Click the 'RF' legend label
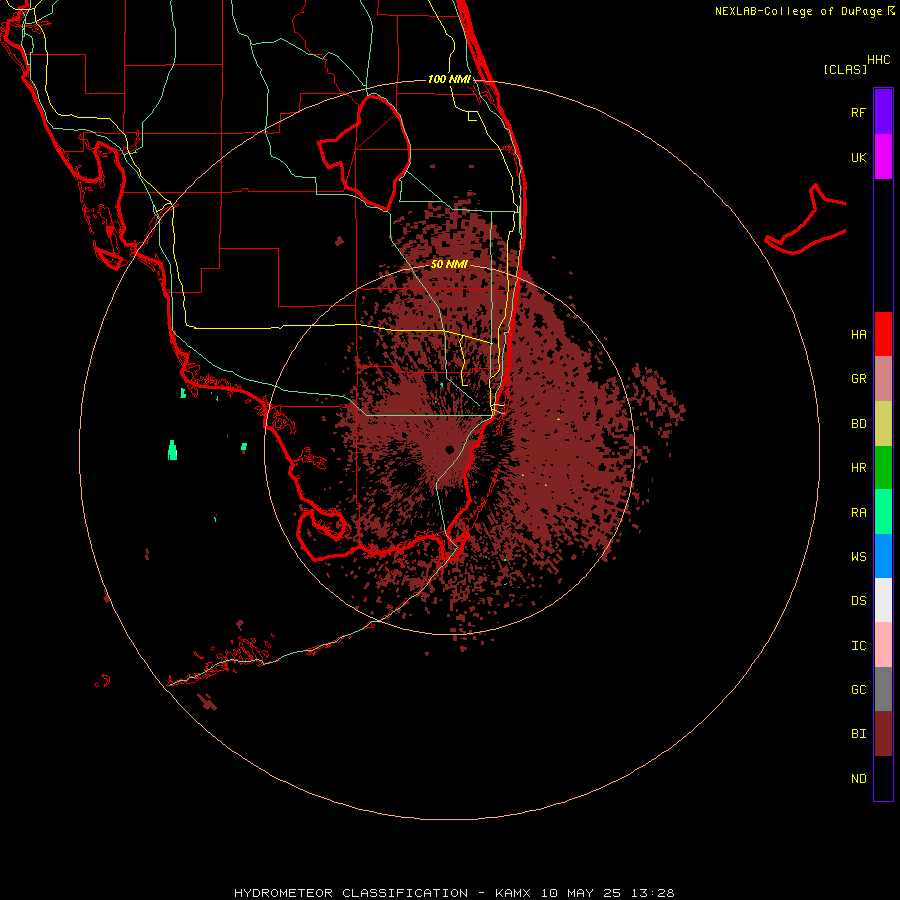Image resolution: width=900 pixels, height=900 pixels. point(858,112)
